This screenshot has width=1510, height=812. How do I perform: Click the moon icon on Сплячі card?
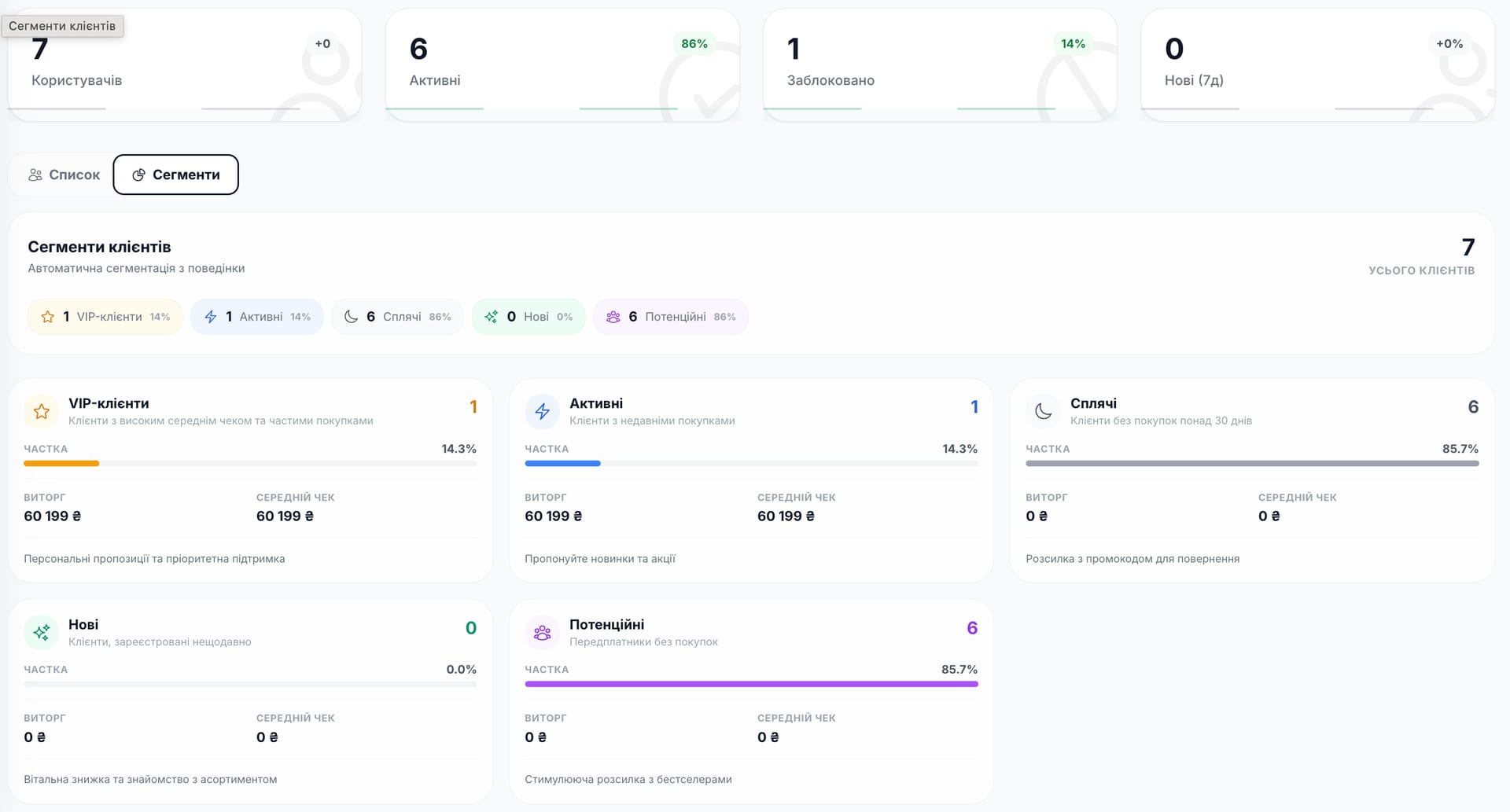1043,411
